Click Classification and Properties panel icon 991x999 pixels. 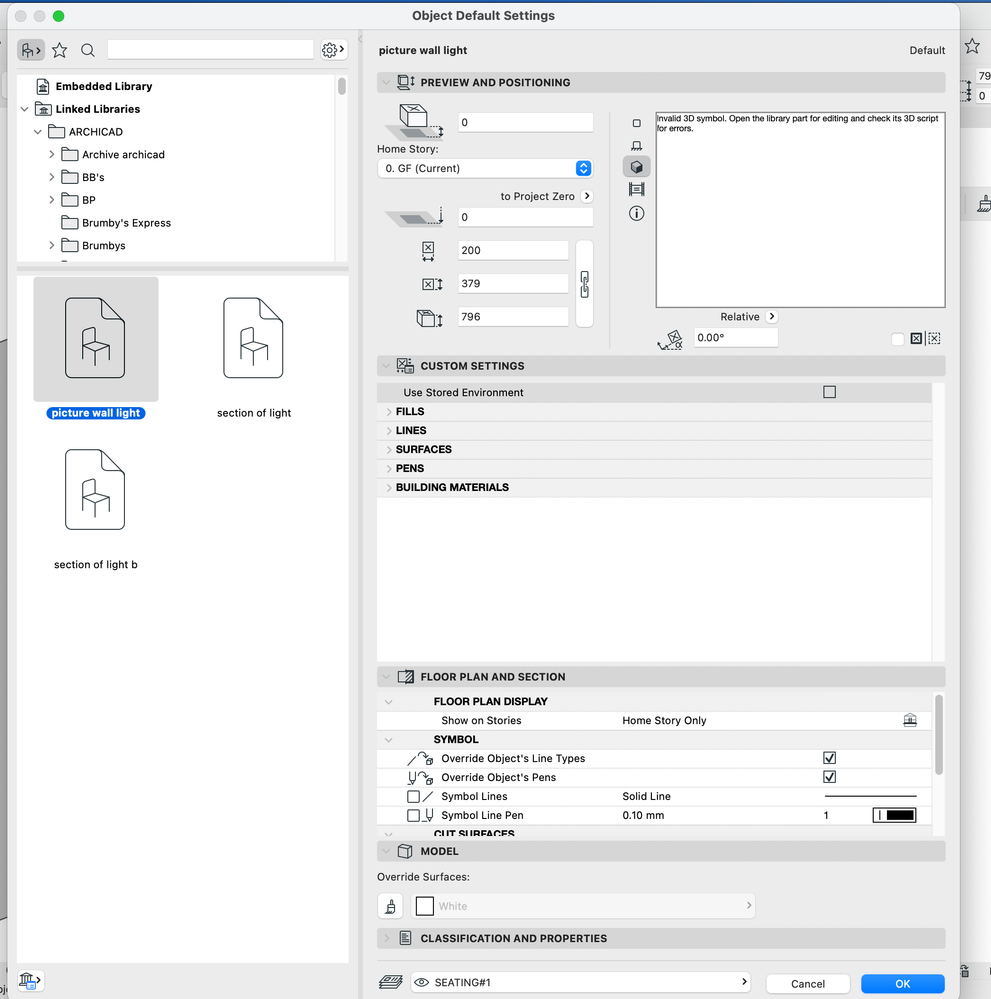405,938
